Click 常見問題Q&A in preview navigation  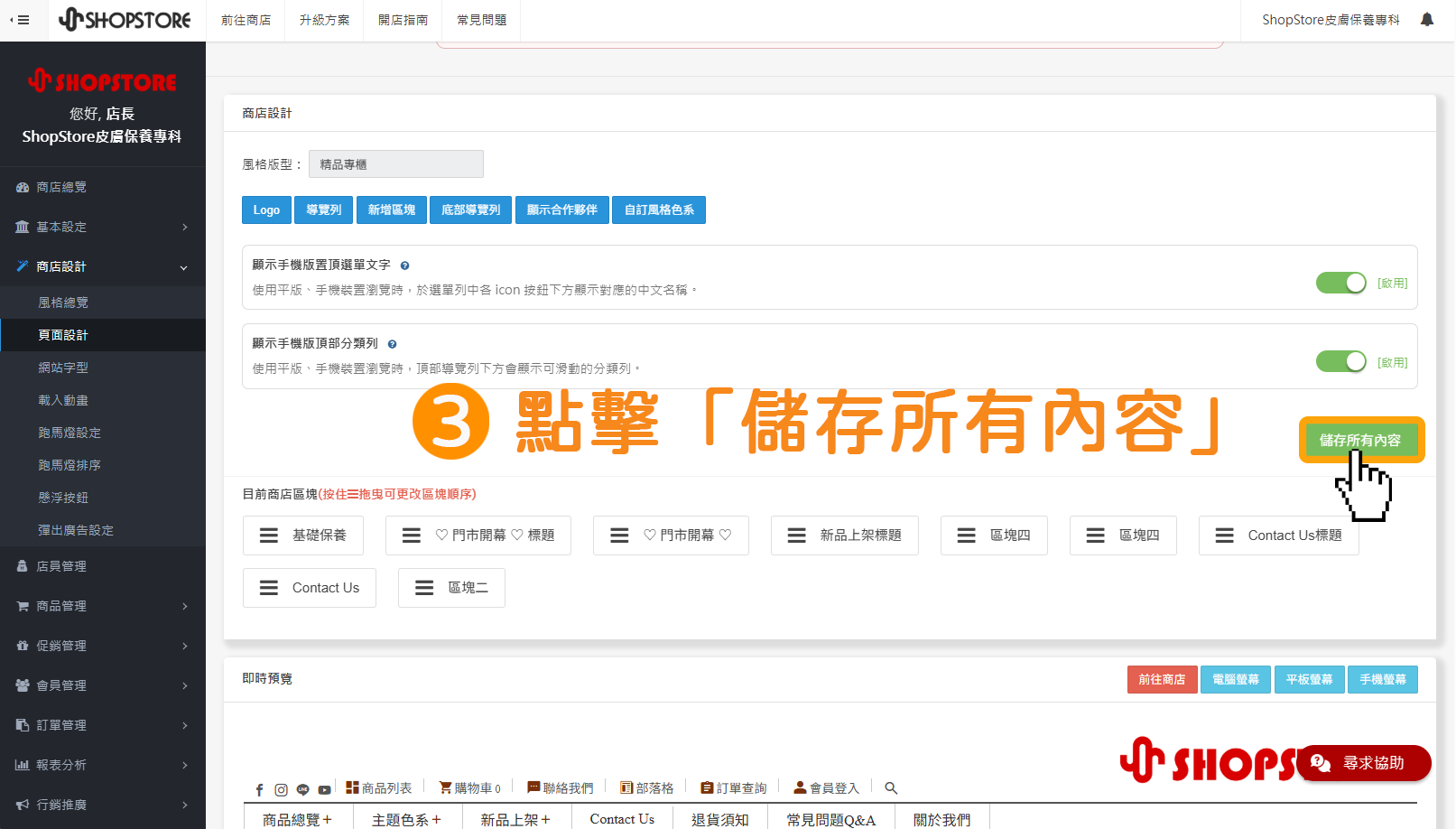click(831, 820)
